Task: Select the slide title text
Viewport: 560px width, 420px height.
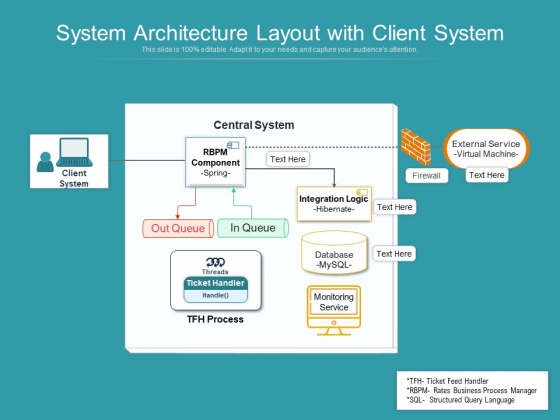Action: click(280, 33)
